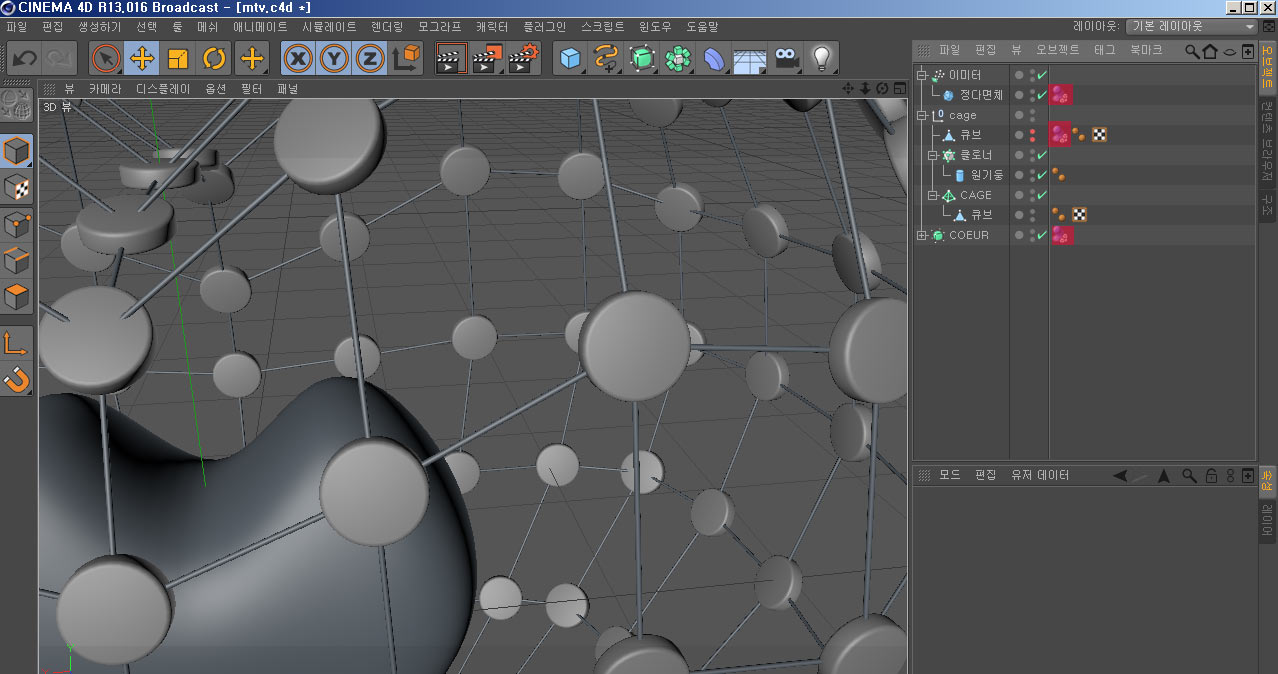The image size is (1278, 674).
Task: Render to Picture Viewer
Action: click(x=487, y=58)
